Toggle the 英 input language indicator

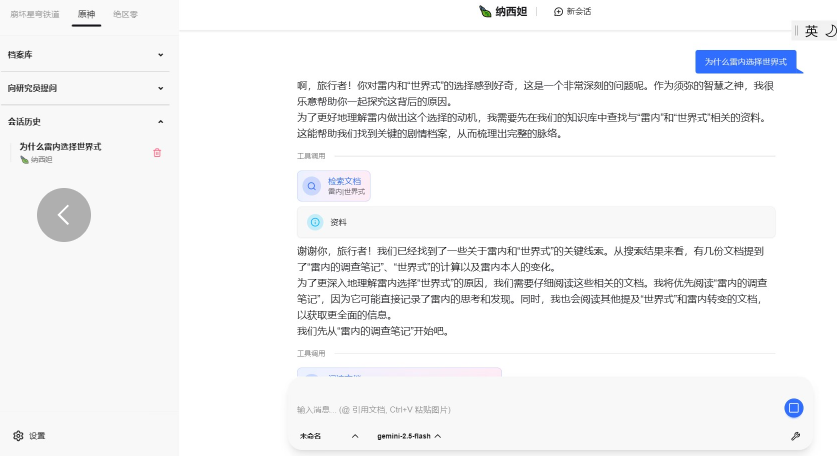(x=811, y=31)
